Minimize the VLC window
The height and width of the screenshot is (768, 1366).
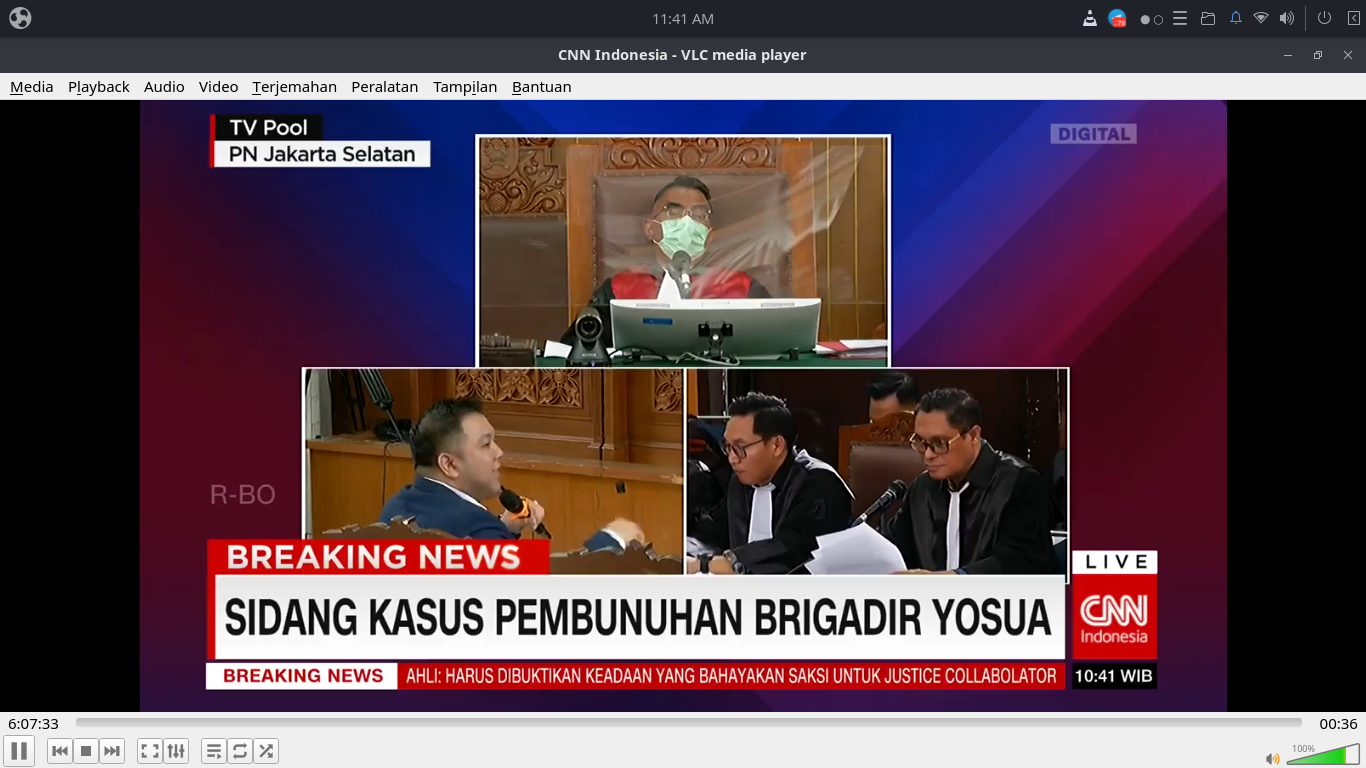[x=1288, y=55]
